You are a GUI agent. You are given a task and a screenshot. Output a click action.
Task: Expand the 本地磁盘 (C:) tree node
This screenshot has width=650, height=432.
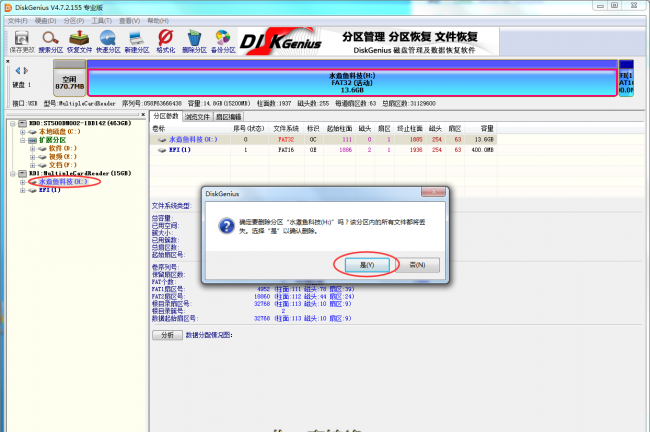(22, 132)
